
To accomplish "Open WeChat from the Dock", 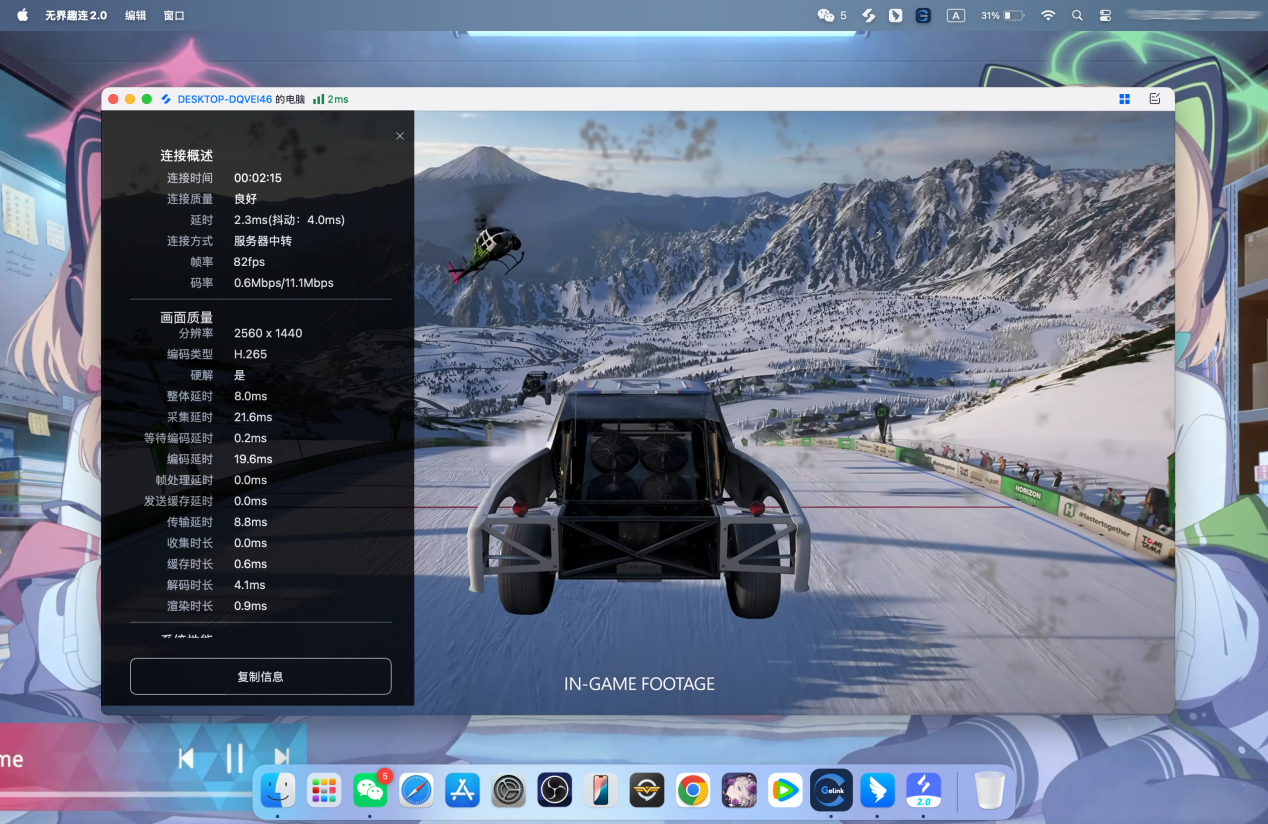I will coord(370,790).
